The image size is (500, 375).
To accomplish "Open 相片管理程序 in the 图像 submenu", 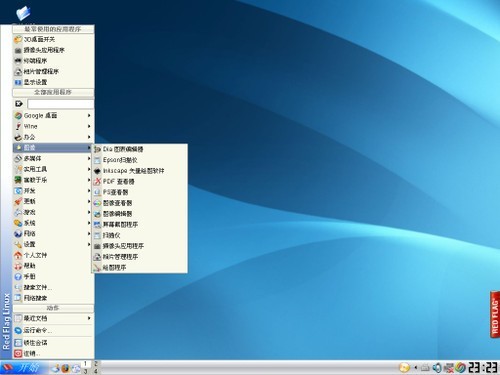I will [140, 257].
